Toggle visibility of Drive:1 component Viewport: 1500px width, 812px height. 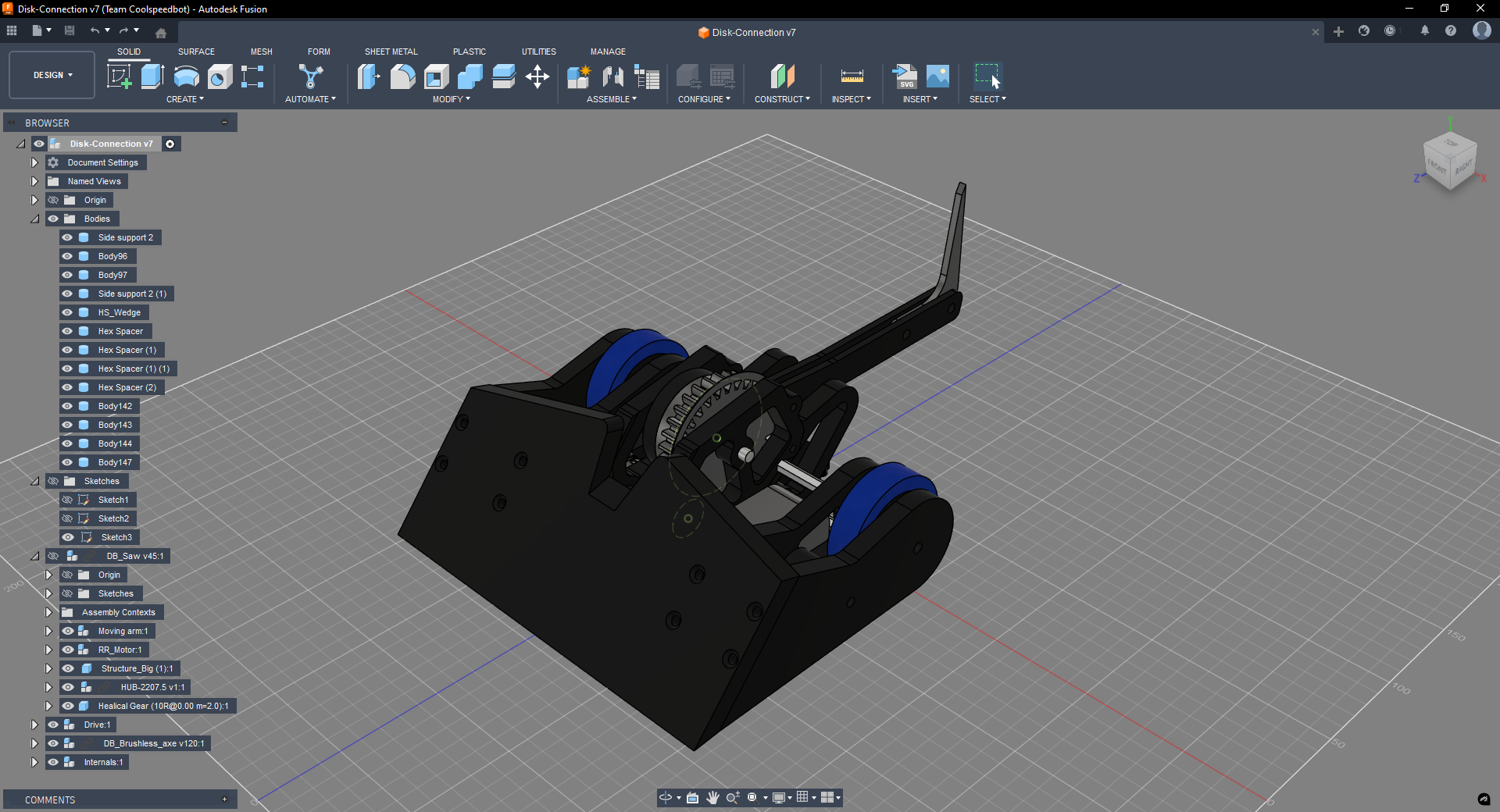point(53,725)
